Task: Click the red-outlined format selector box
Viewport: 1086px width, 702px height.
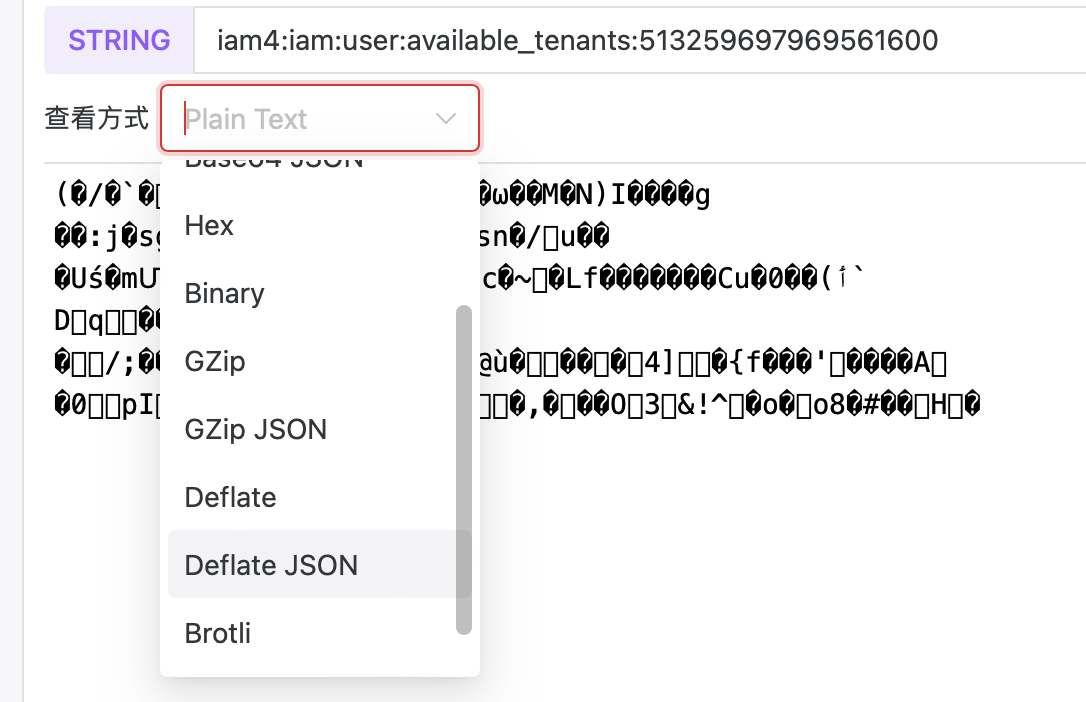Action: click(x=320, y=118)
